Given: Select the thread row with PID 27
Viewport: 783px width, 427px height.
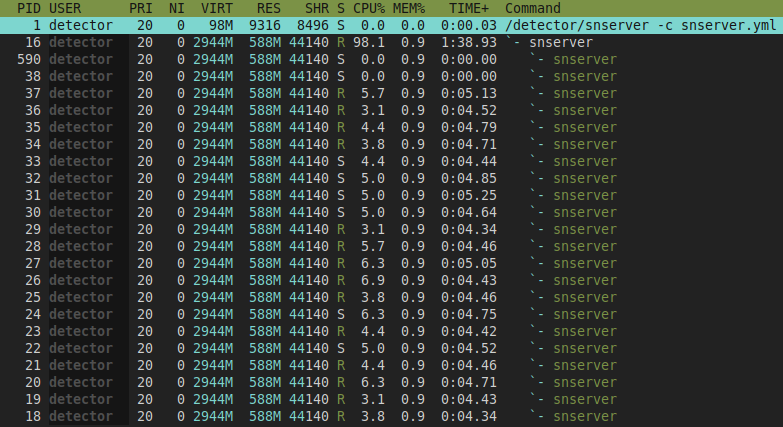Looking at the screenshot, I should 392,263.
